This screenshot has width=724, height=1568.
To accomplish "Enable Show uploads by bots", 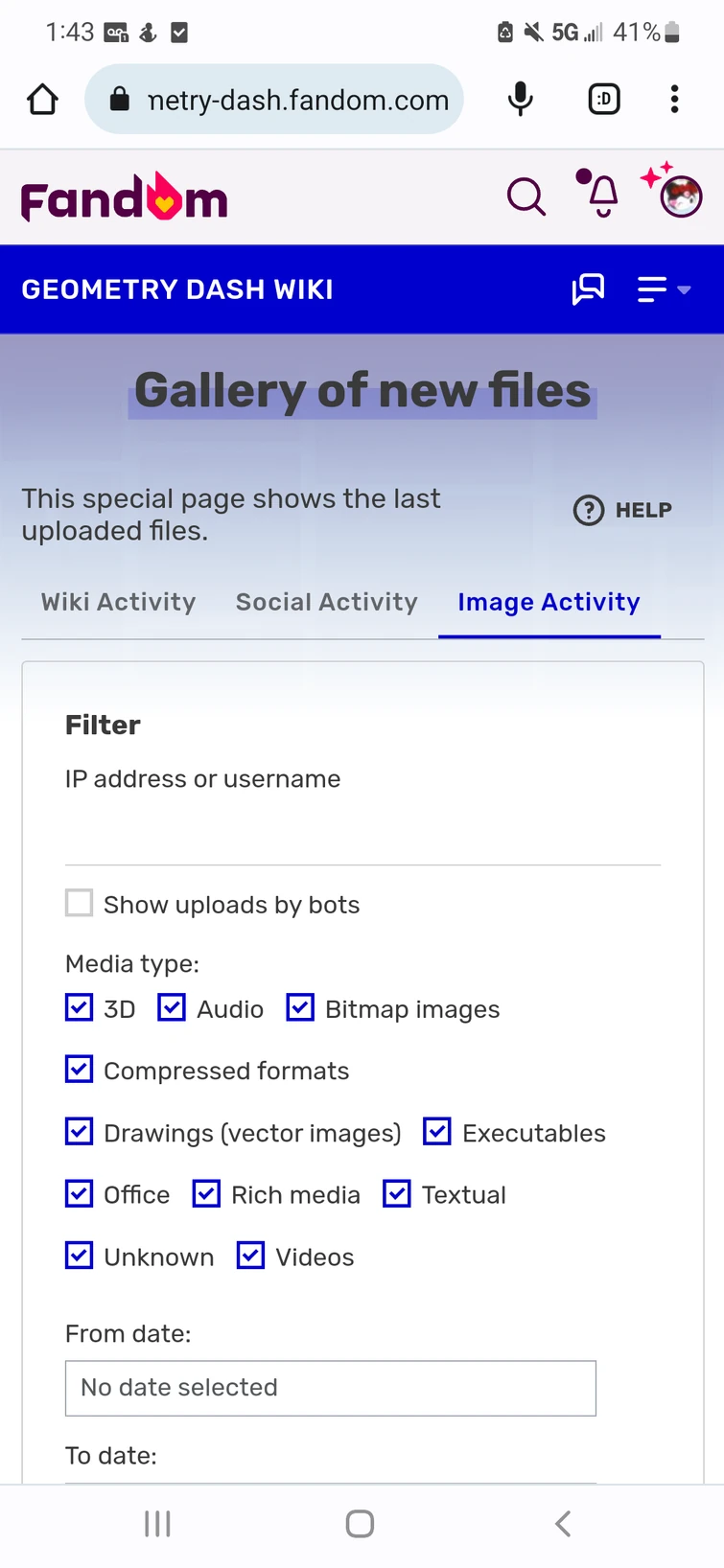I will click(79, 902).
